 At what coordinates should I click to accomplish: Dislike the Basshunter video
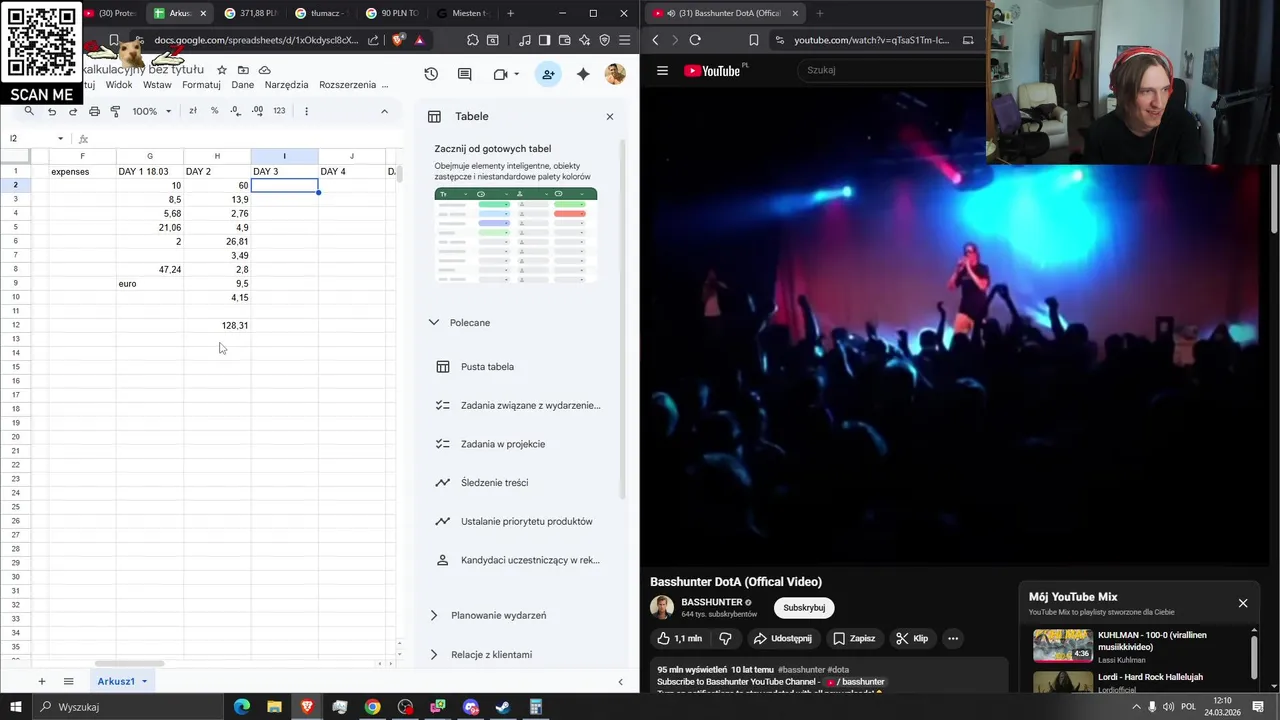tap(726, 638)
